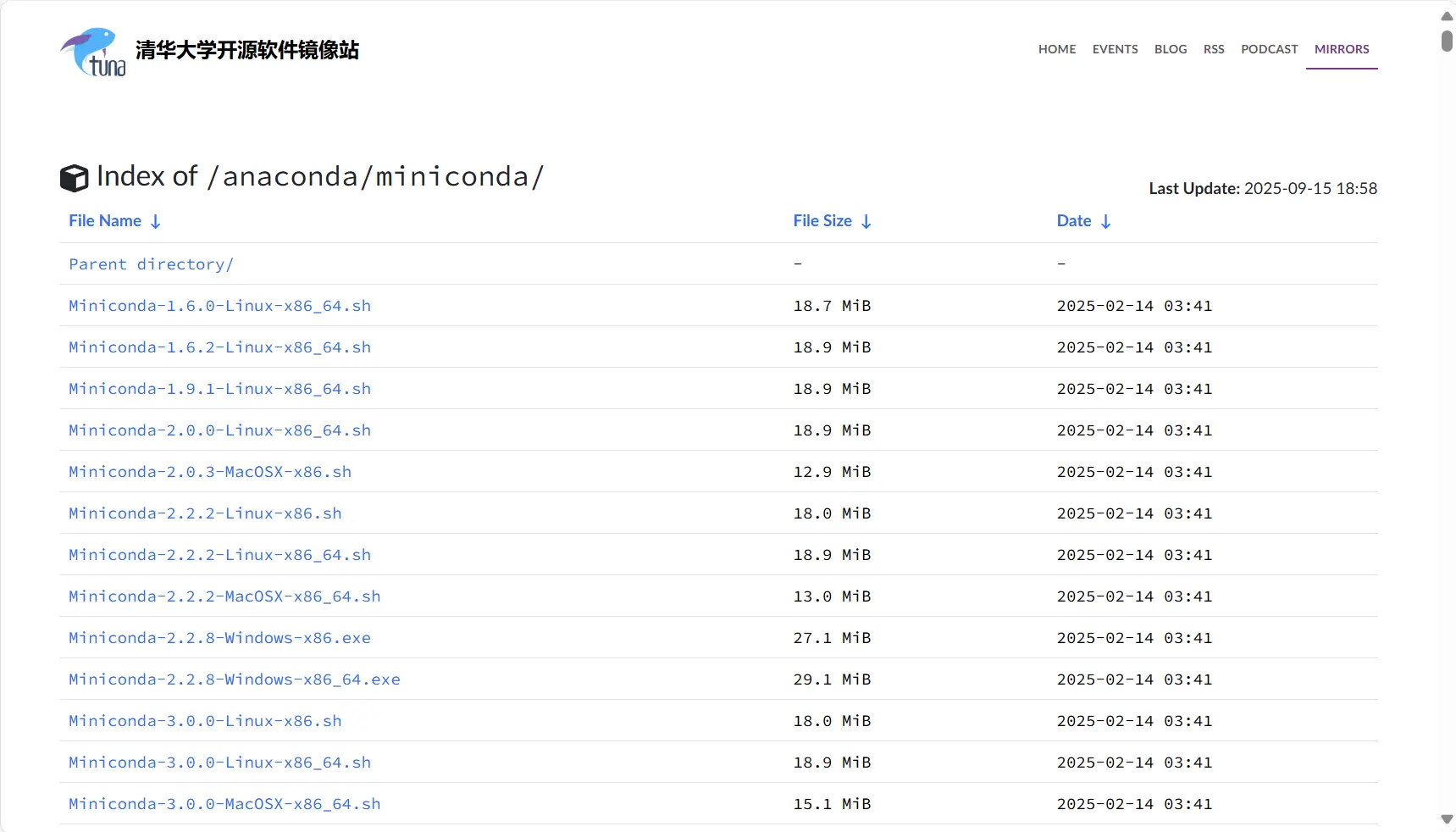Click the 29.1 MiB file size value
The image size is (1456, 832).
click(832, 679)
